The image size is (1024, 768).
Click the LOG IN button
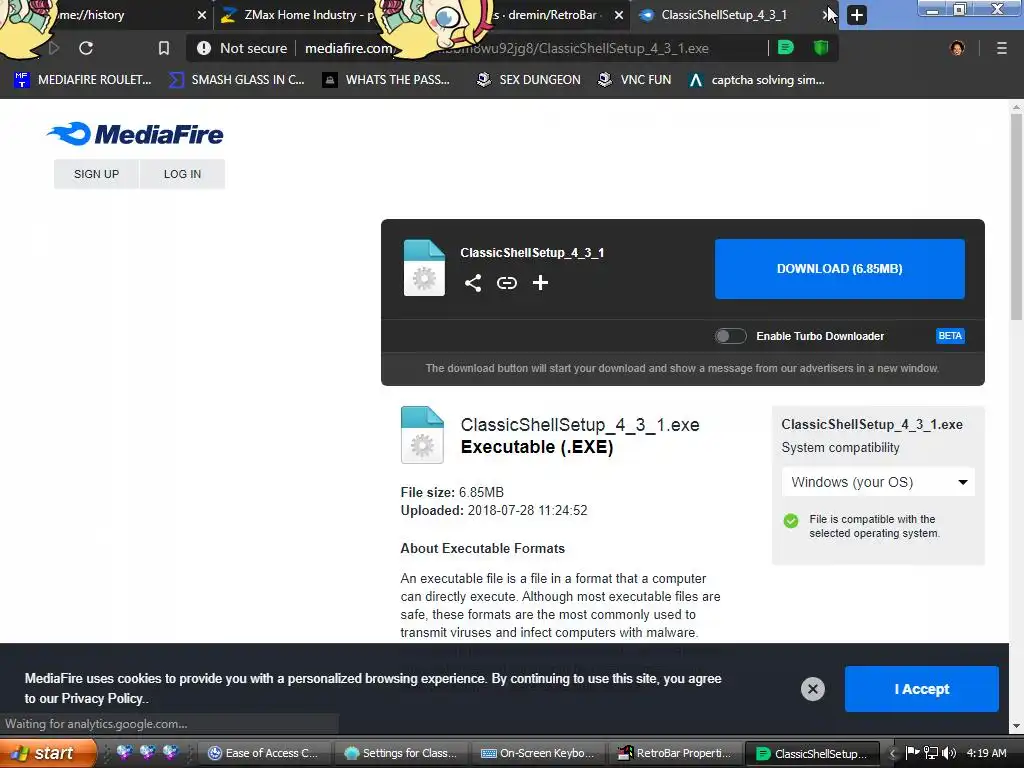click(182, 174)
